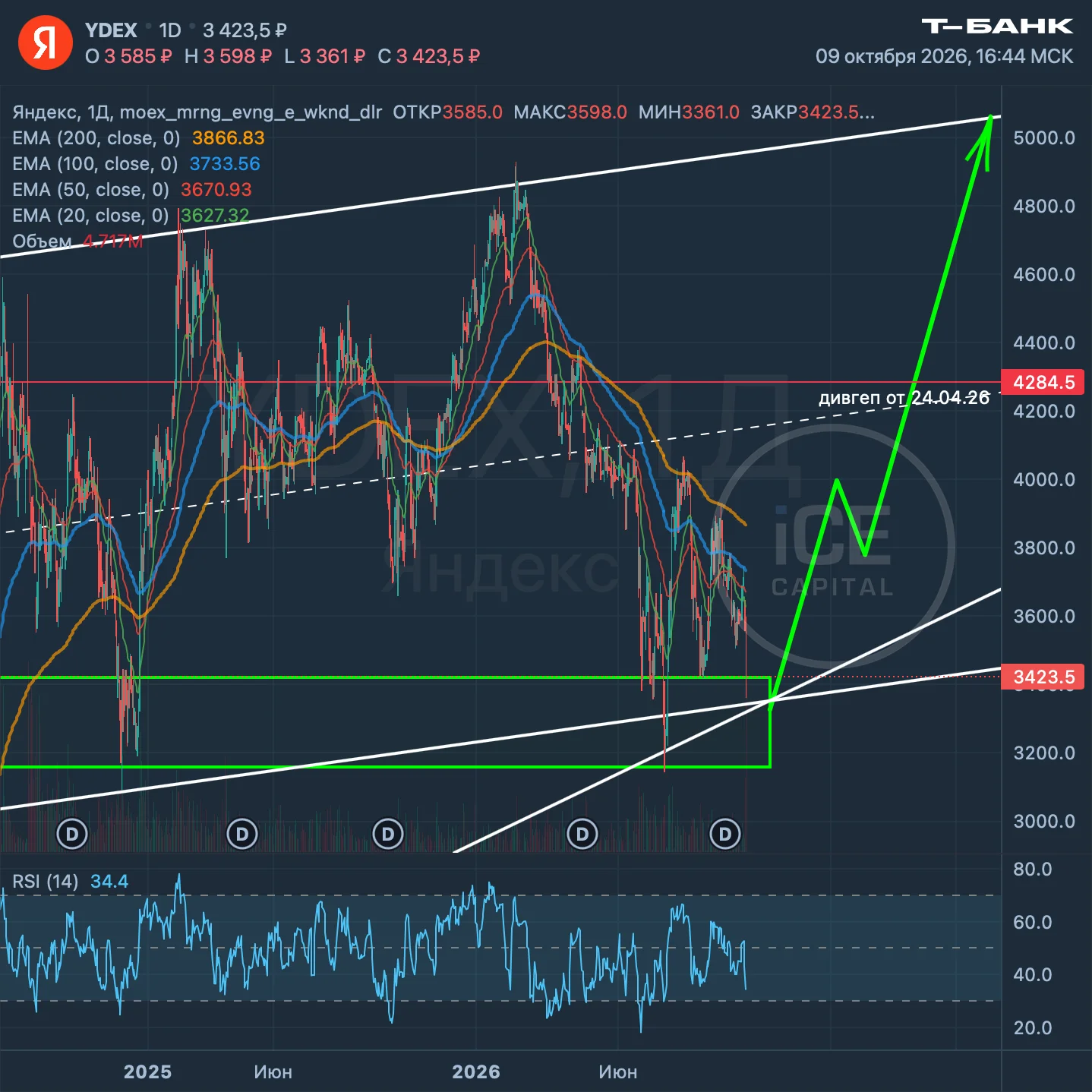The height and width of the screenshot is (1092, 1092).
Task: Select the EMA (20, close, 0) indicator label
Action: (90, 216)
